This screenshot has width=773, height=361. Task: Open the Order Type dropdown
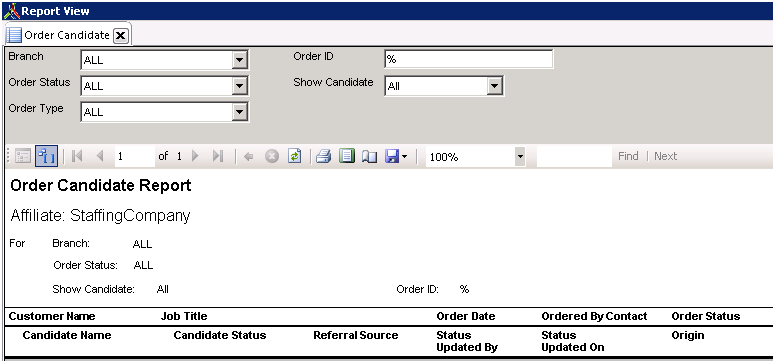[x=239, y=112]
